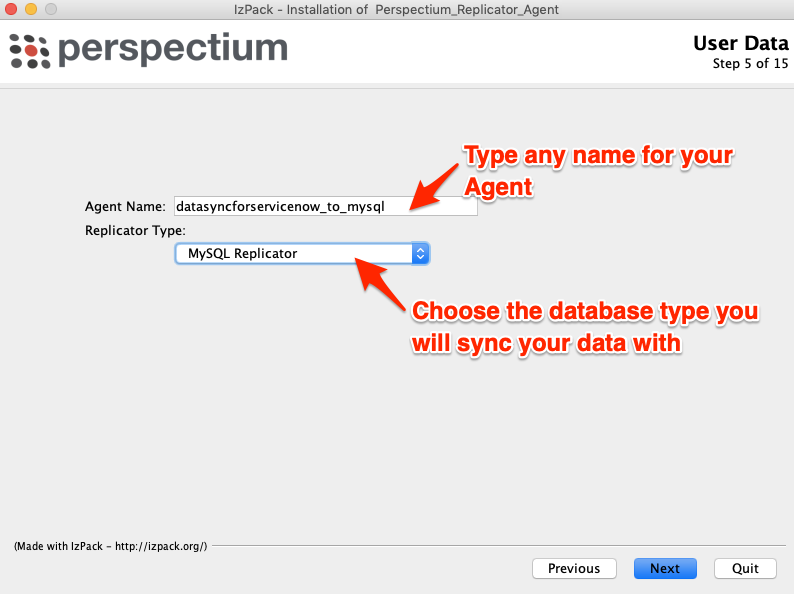Click the disabled gray zoom button

[51, 9]
